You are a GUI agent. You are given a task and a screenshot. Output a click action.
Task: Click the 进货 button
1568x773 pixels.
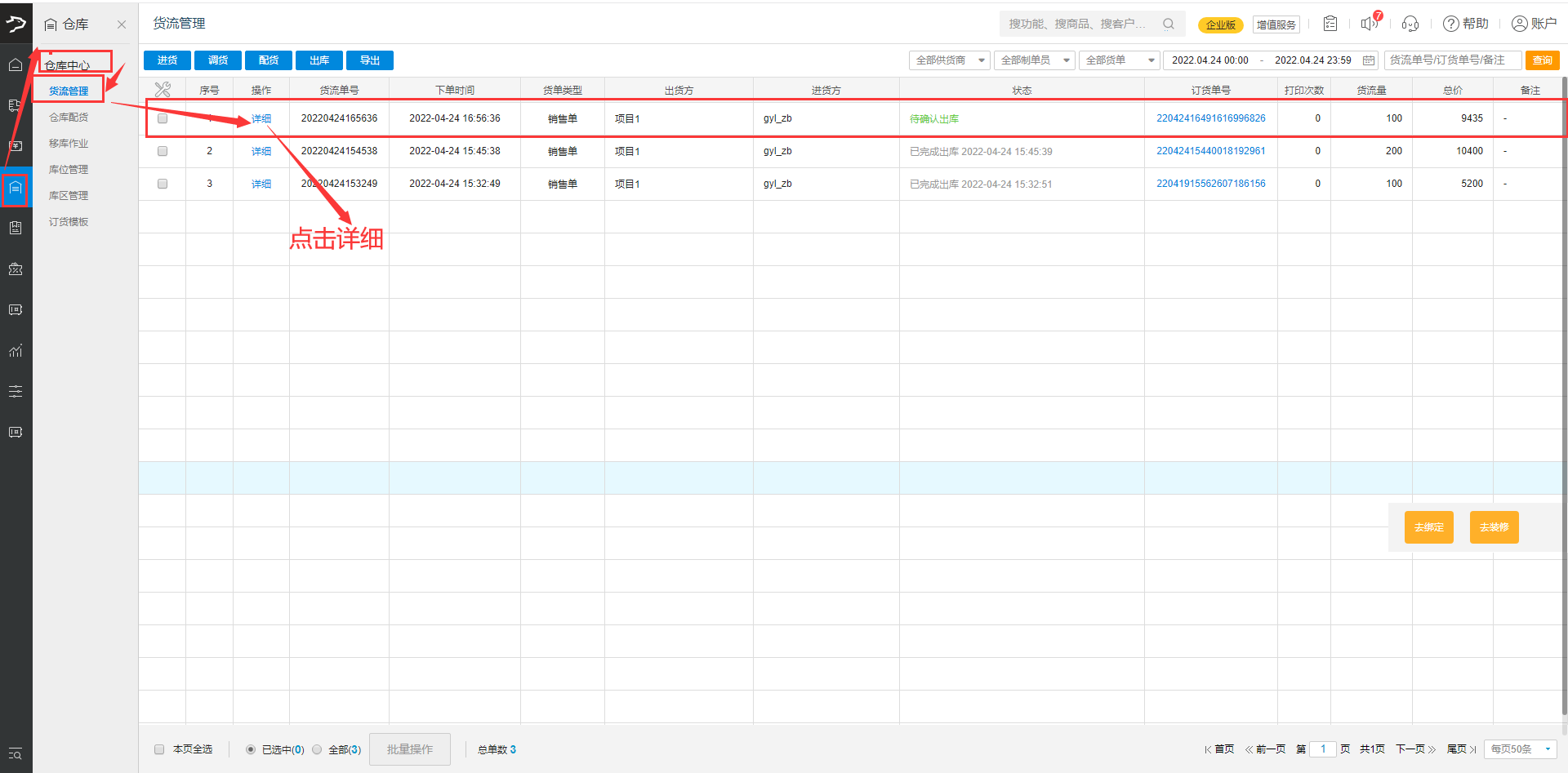(167, 60)
